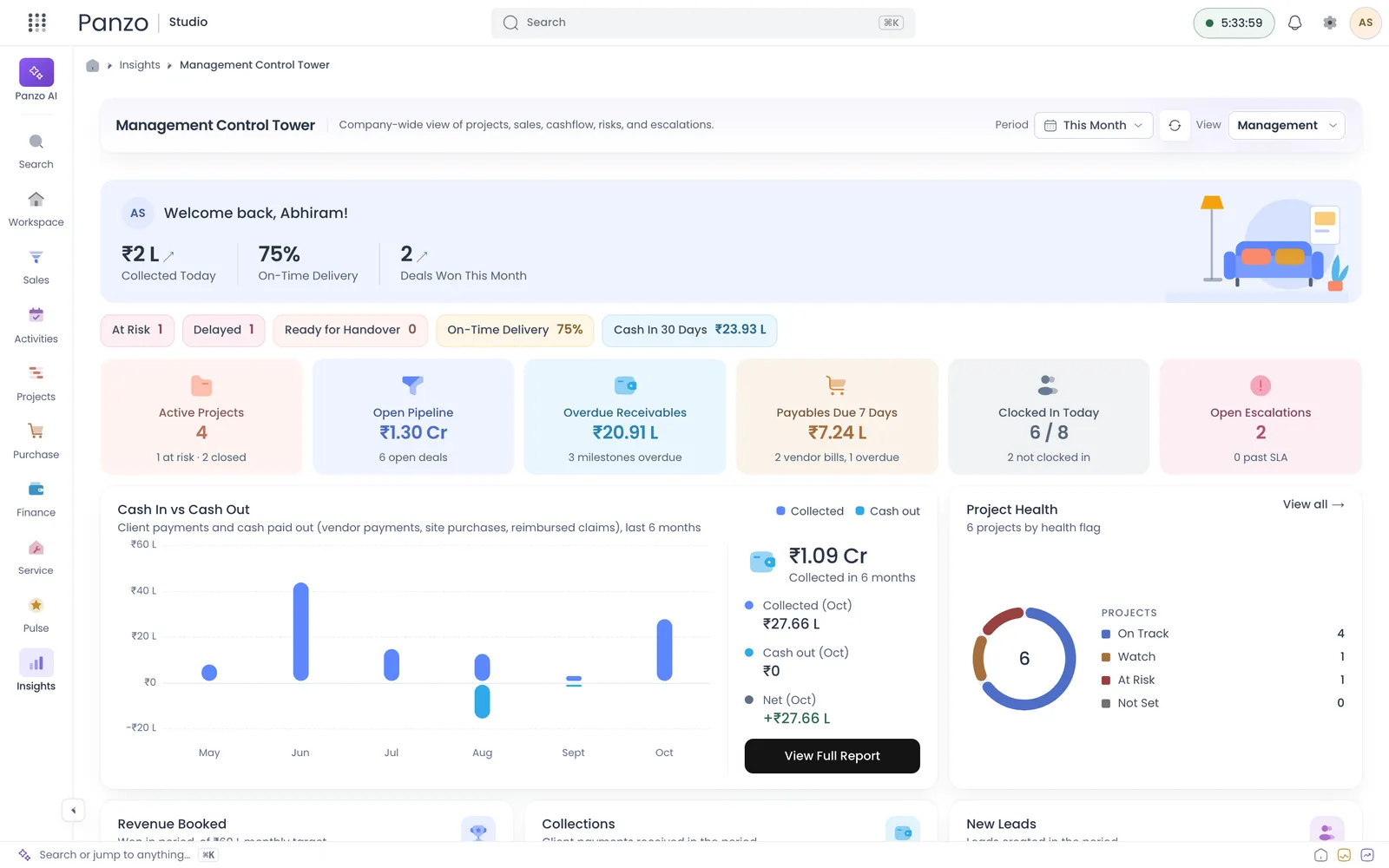Select the Cash In 30 Days chip
1389x868 pixels.
(x=689, y=330)
